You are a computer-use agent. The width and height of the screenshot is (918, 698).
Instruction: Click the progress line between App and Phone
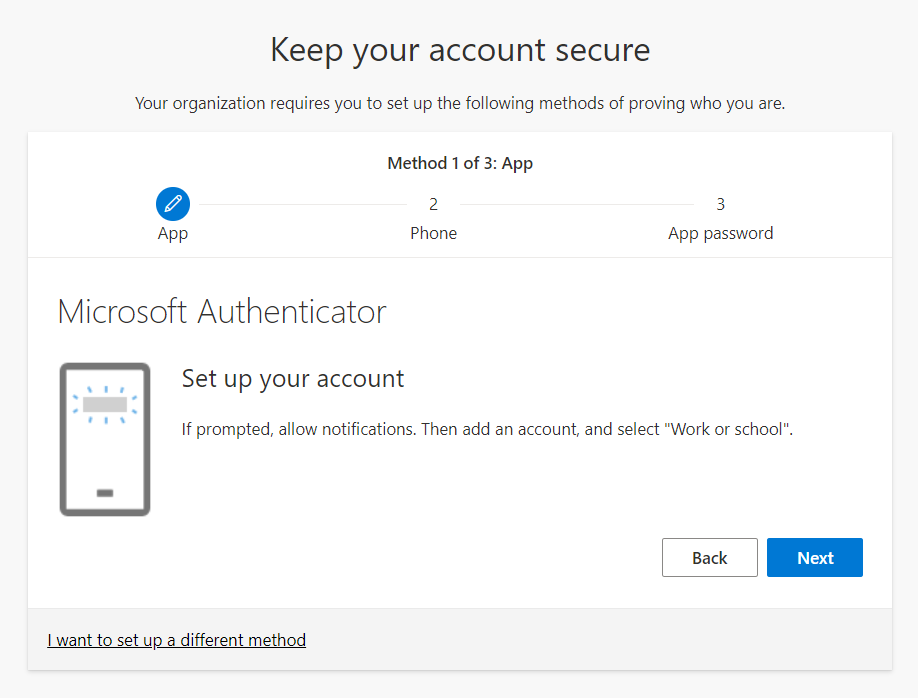pos(303,204)
